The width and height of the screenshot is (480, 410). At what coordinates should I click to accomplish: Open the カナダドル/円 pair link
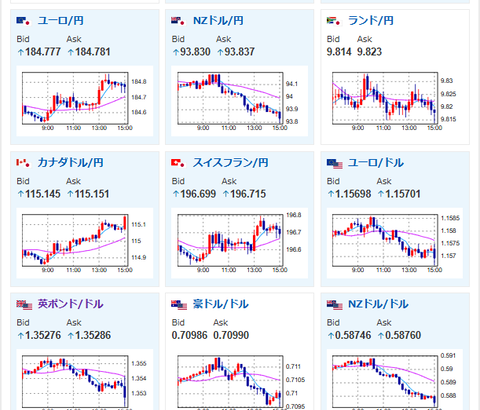click(70, 162)
